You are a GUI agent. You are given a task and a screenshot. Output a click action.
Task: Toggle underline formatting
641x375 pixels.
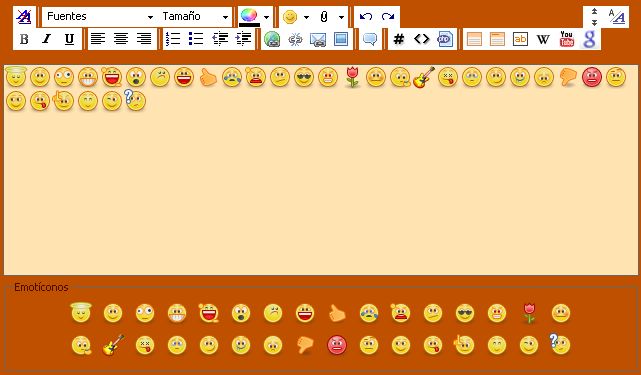coord(69,39)
